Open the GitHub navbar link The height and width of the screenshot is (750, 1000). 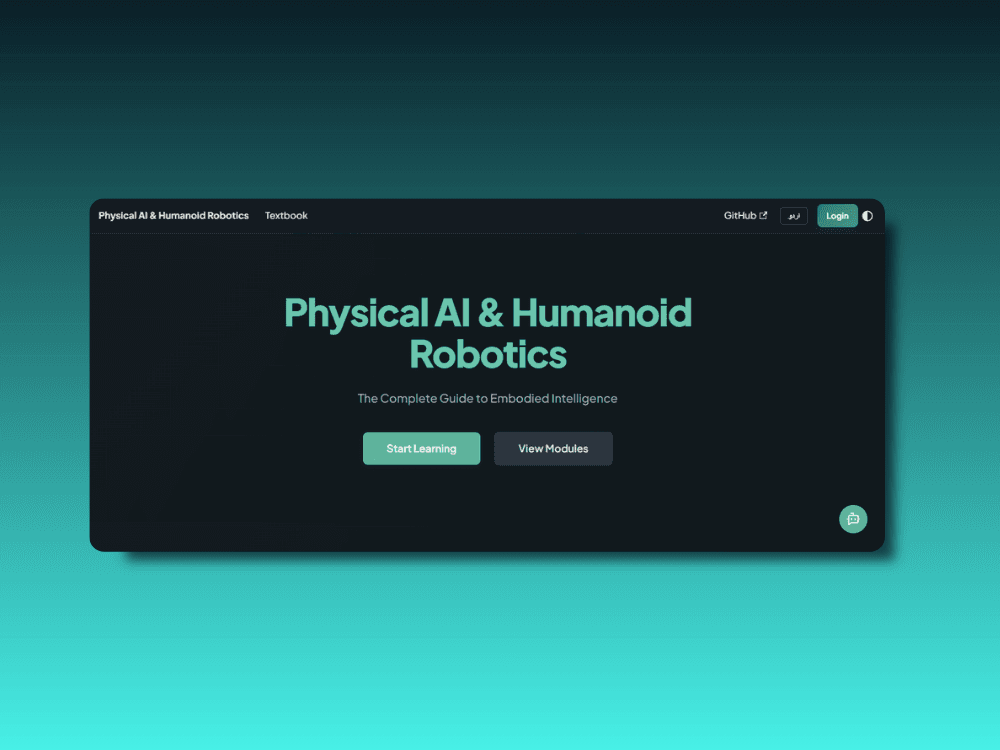coord(745,216)
